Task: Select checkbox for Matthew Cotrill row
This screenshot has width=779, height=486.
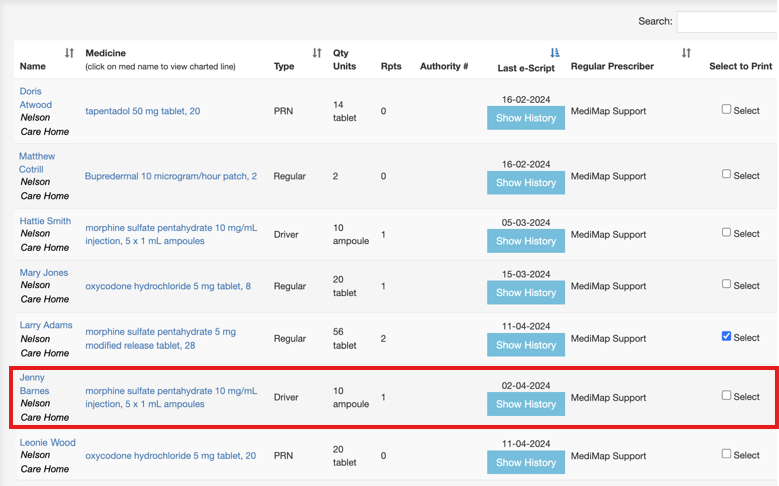Action: click(x=727, y=174)
